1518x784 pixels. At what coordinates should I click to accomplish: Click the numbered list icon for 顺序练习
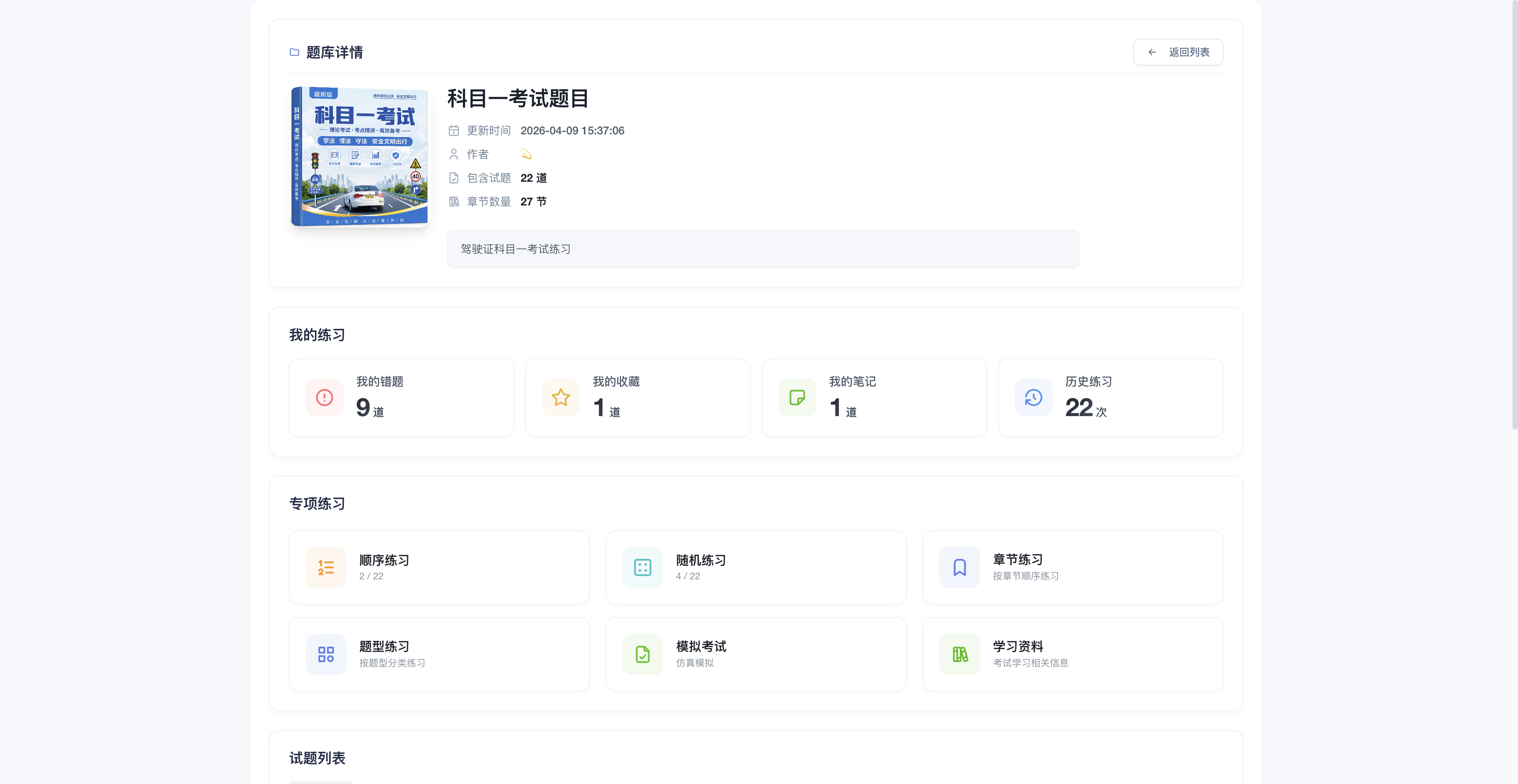326,567
